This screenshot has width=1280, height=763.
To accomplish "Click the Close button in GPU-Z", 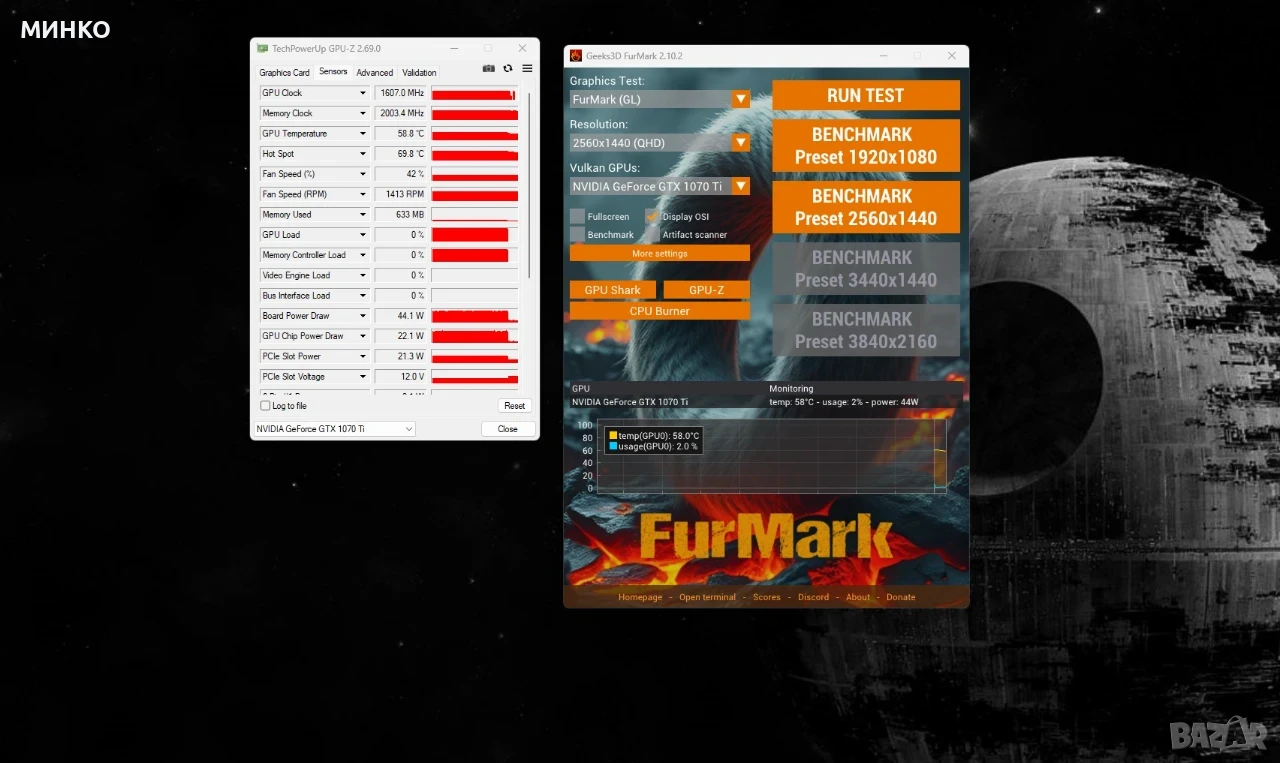I will (x=508, y=429).
